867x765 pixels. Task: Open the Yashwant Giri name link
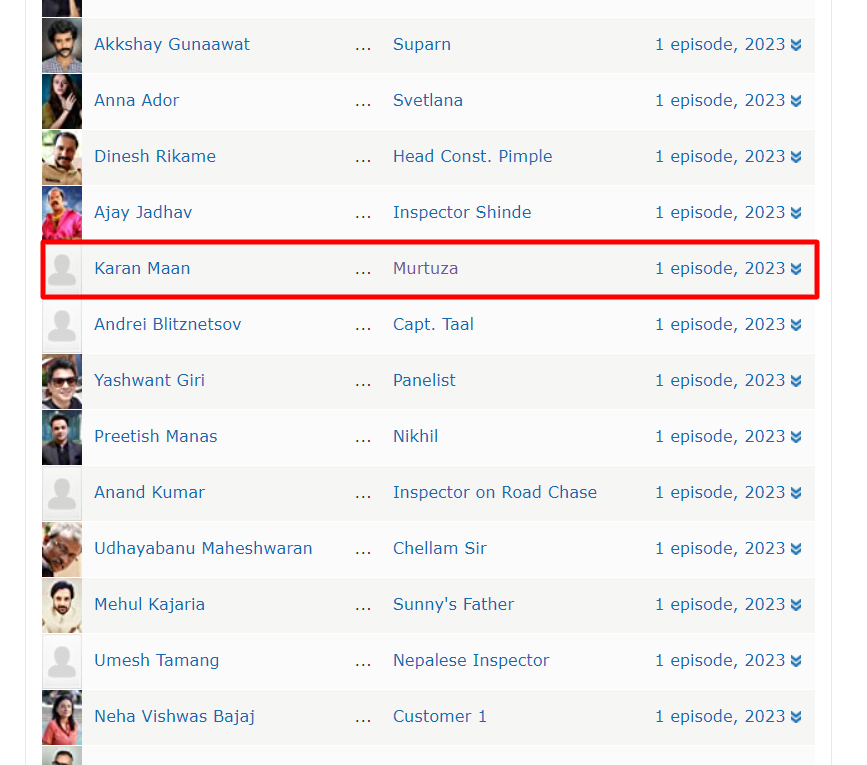tap(149, 380)
